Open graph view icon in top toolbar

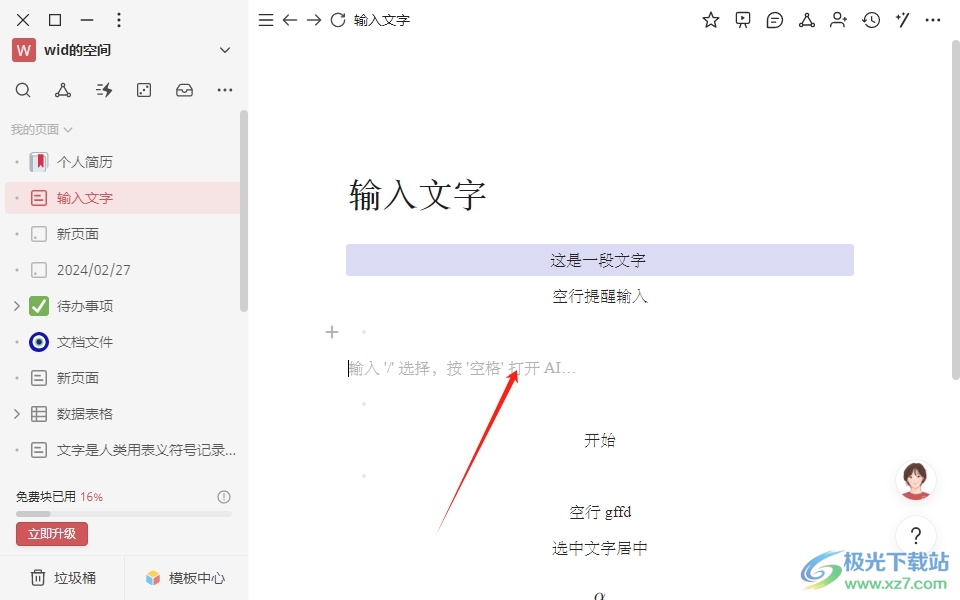[806, 20]
